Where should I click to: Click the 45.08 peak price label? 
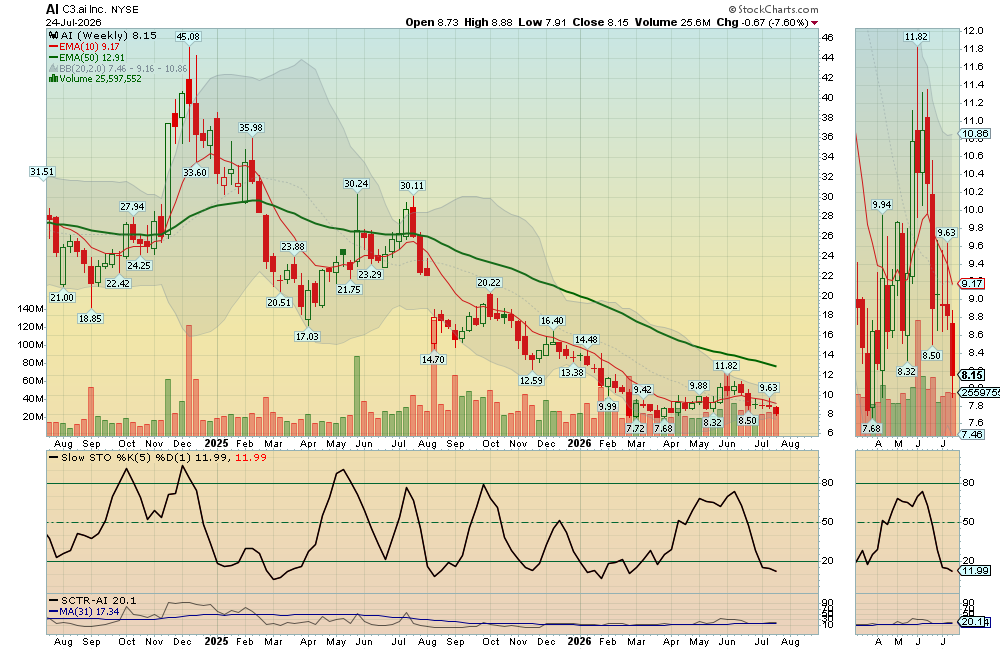pos(188,36)
